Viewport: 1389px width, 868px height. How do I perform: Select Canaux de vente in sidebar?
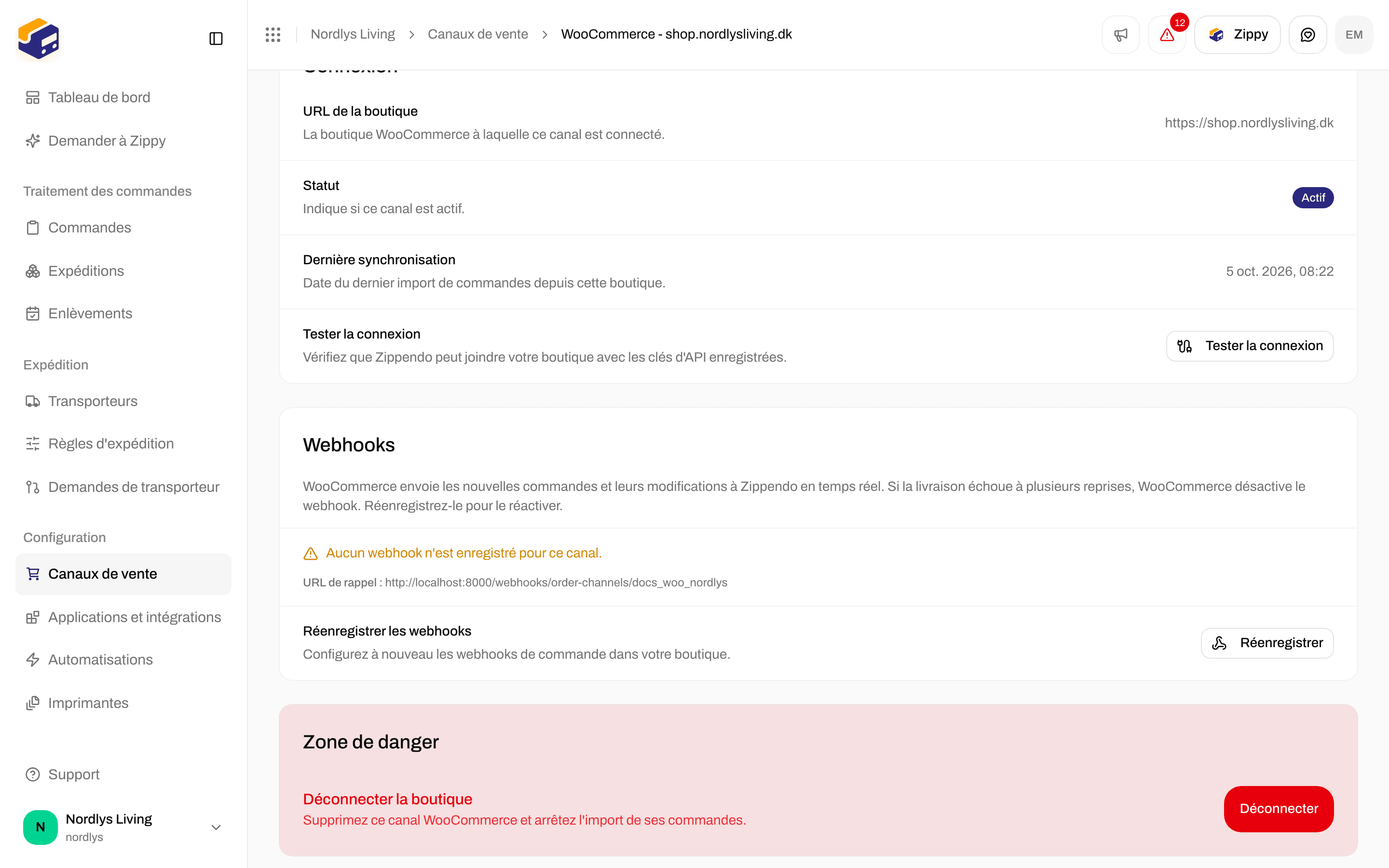tap(123, 574)
